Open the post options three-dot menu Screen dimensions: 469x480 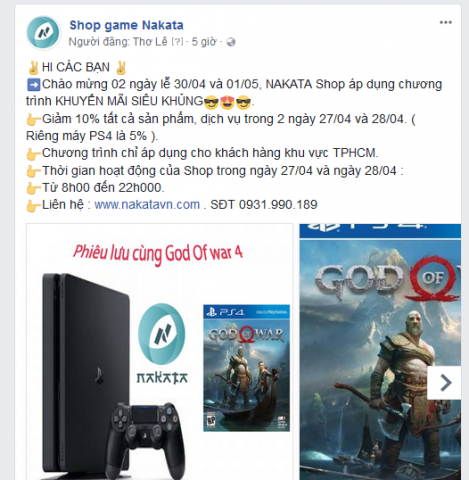coord(445,23)
